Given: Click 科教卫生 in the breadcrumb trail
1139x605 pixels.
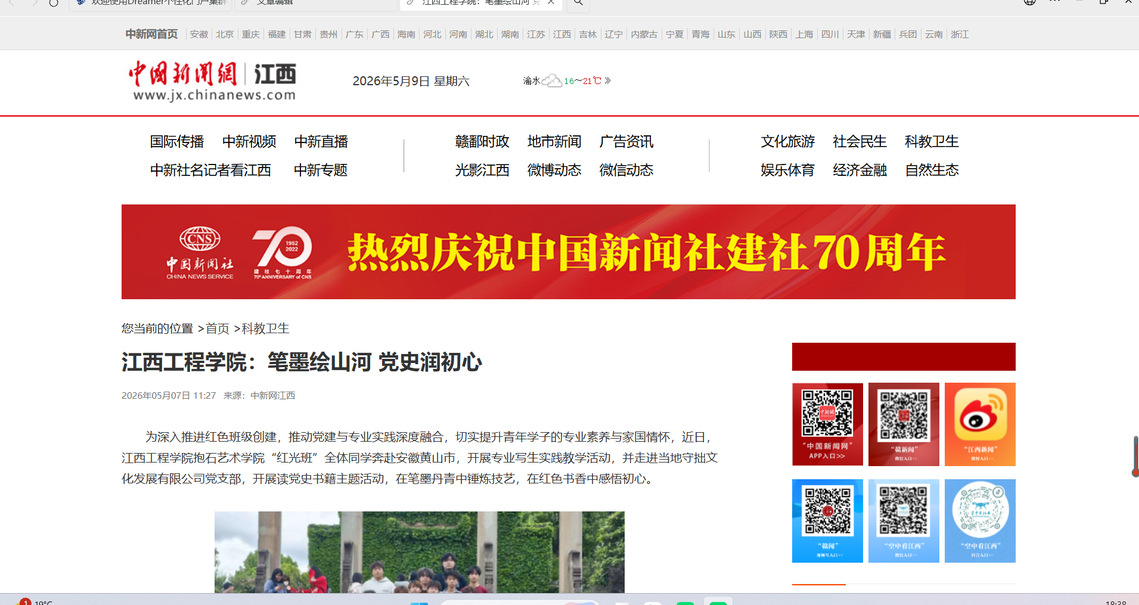Looking at the screenshot, I should (x=265, y=328).
